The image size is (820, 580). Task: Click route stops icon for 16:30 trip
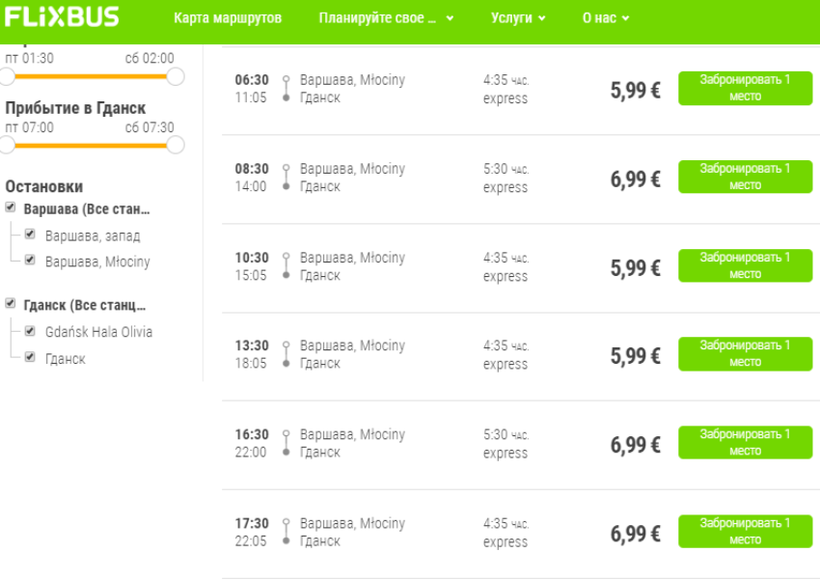[x=286, y=443]
